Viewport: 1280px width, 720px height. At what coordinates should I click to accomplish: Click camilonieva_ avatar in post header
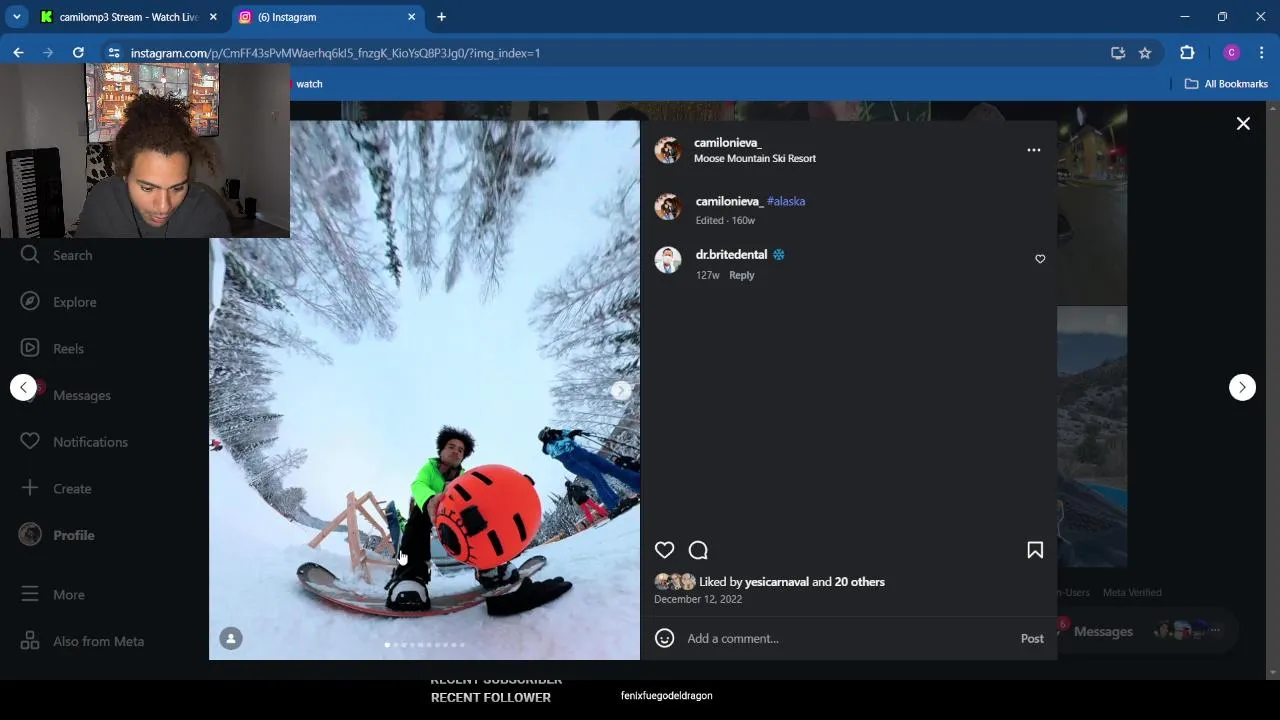coord(668,150)
